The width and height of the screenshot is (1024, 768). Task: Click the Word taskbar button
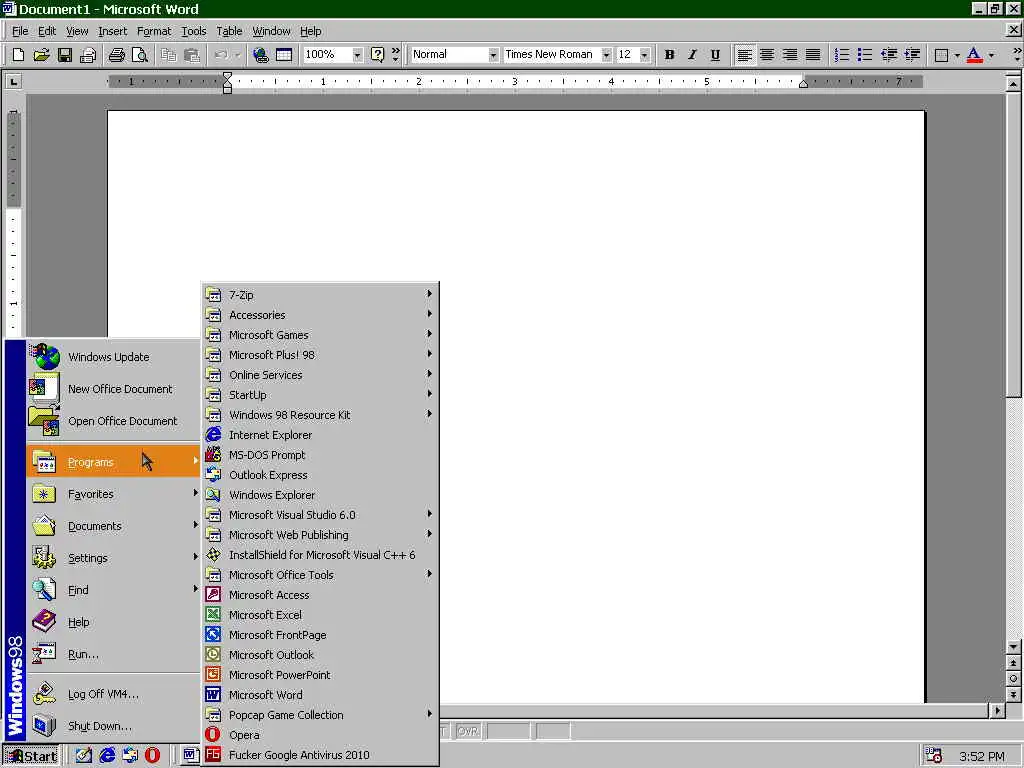point(189,756)
